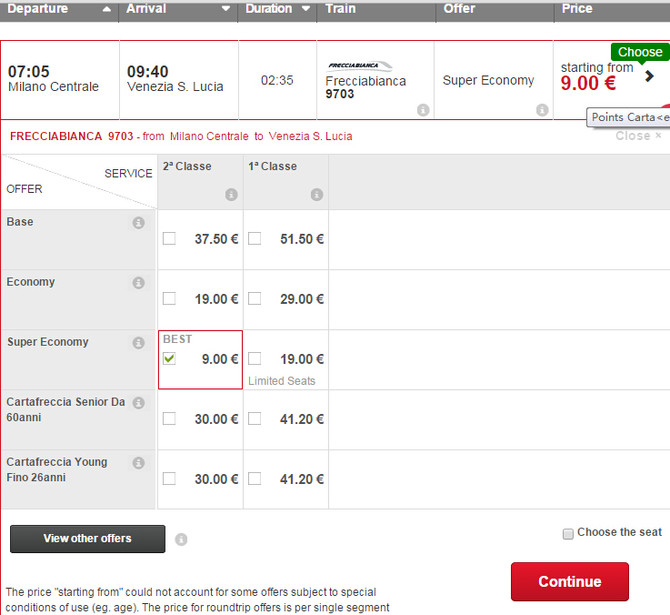Click info icon for Cartafreccia Senior offer
This screenshot has width=670, height=615.
[x=139, y=403]
